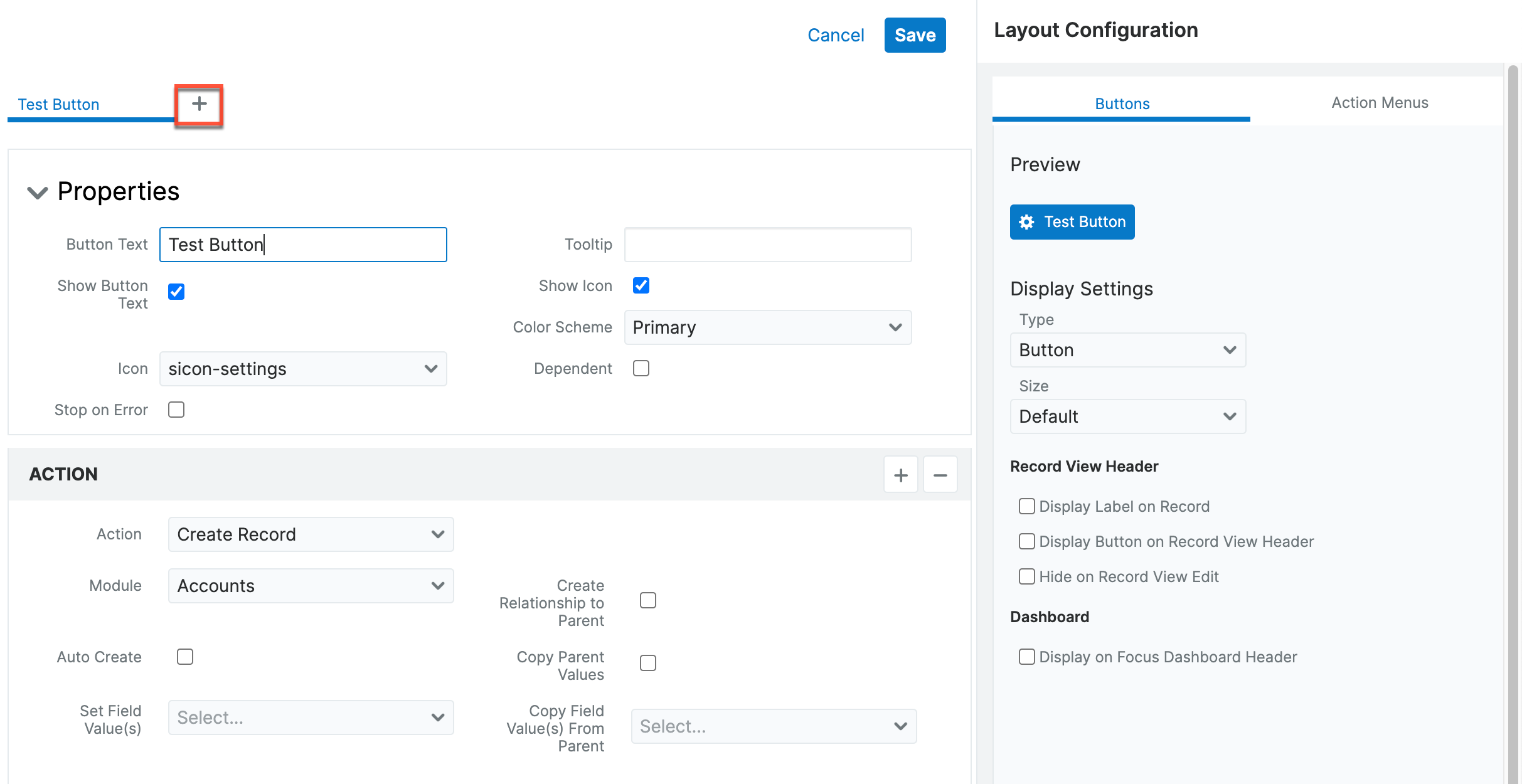Viewport: 1522px width, 784px height.
Task: Click Test Button preview with gear icon
Action: click(x=1072, y=222)
